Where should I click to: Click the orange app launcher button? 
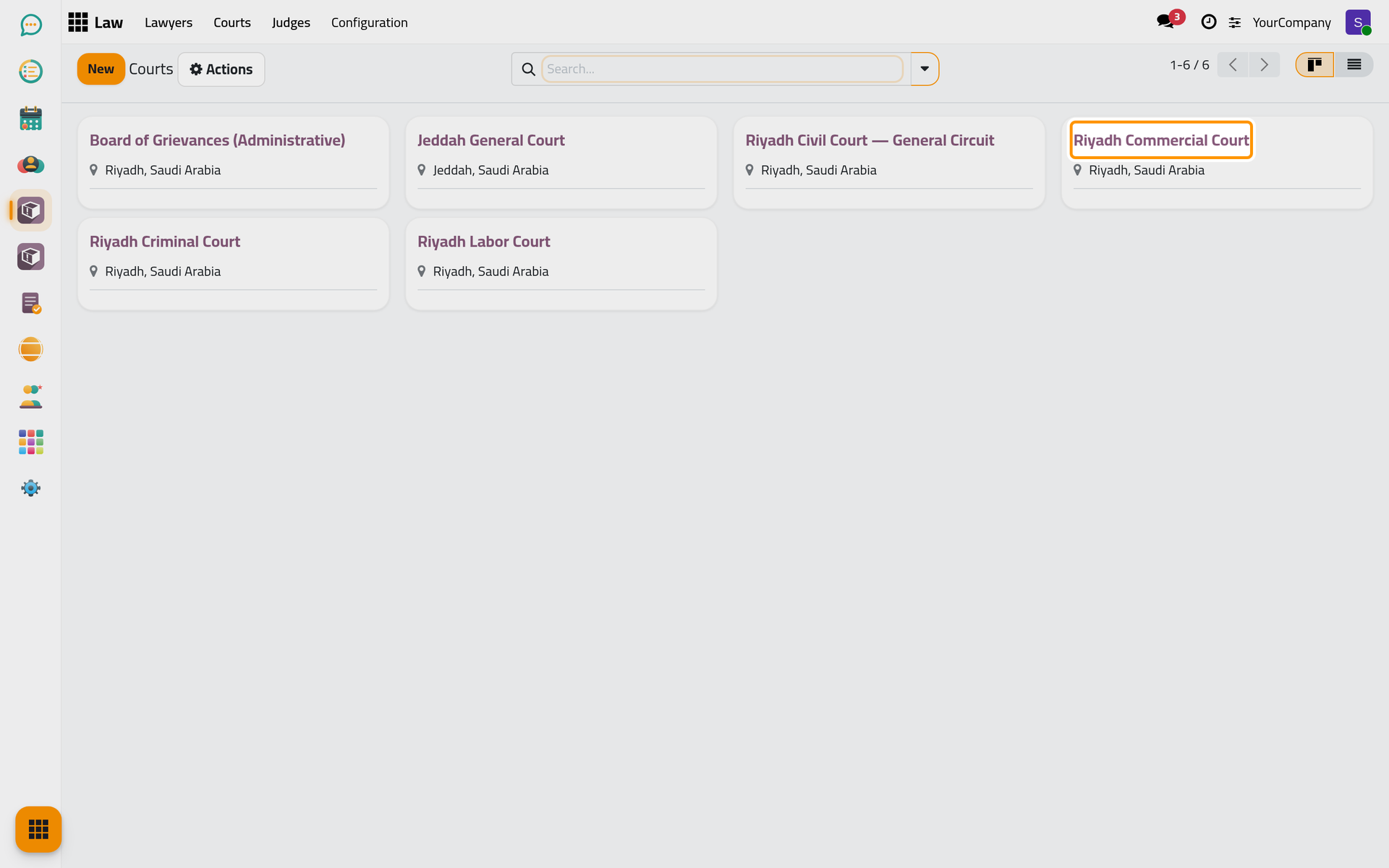38,829
